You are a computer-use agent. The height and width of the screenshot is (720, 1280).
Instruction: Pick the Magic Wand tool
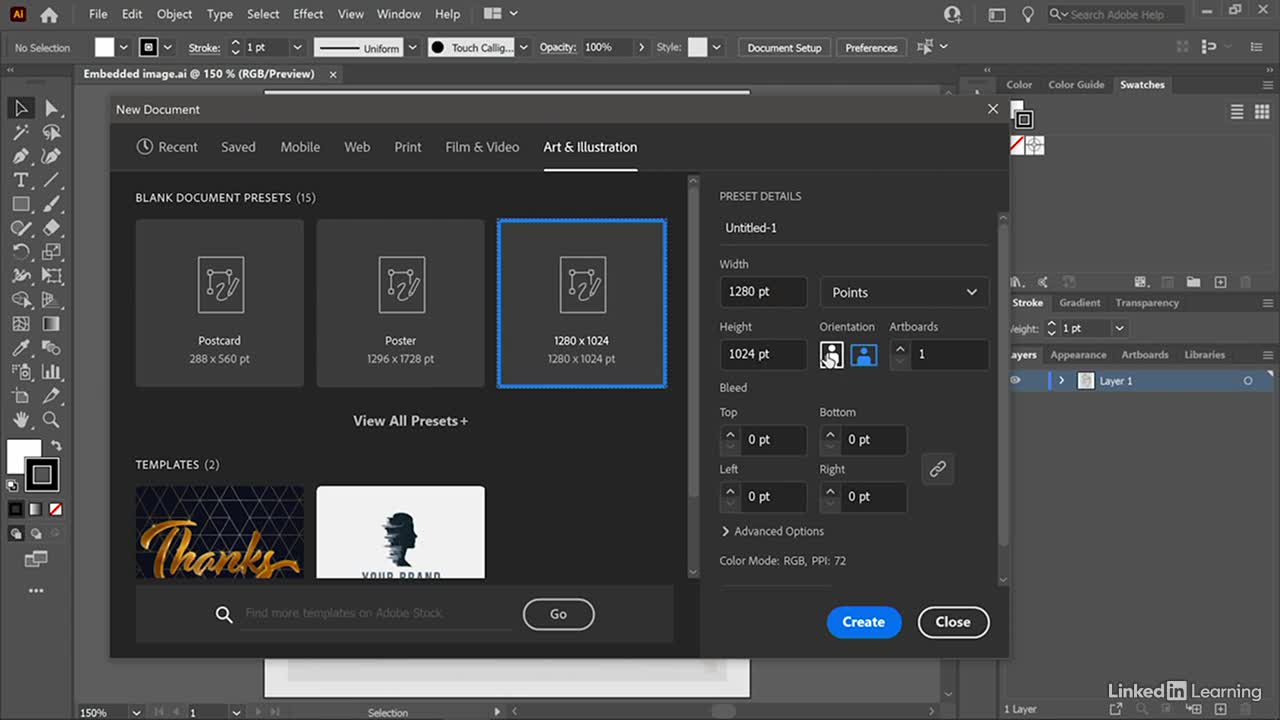click(x=21, y=132)
